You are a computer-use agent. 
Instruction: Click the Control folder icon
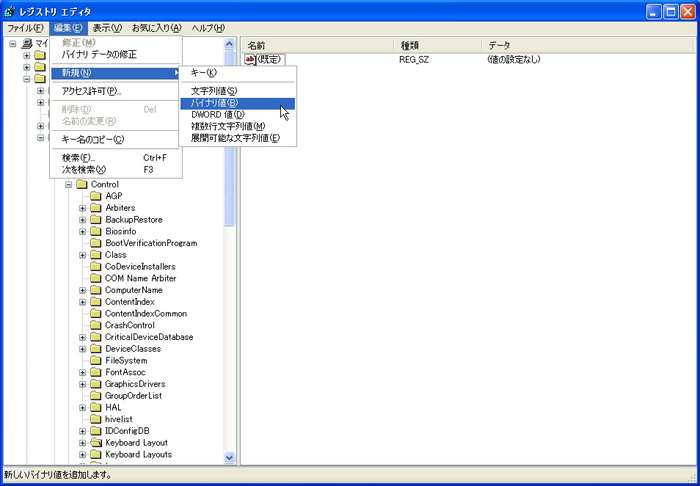pos(82,184)
